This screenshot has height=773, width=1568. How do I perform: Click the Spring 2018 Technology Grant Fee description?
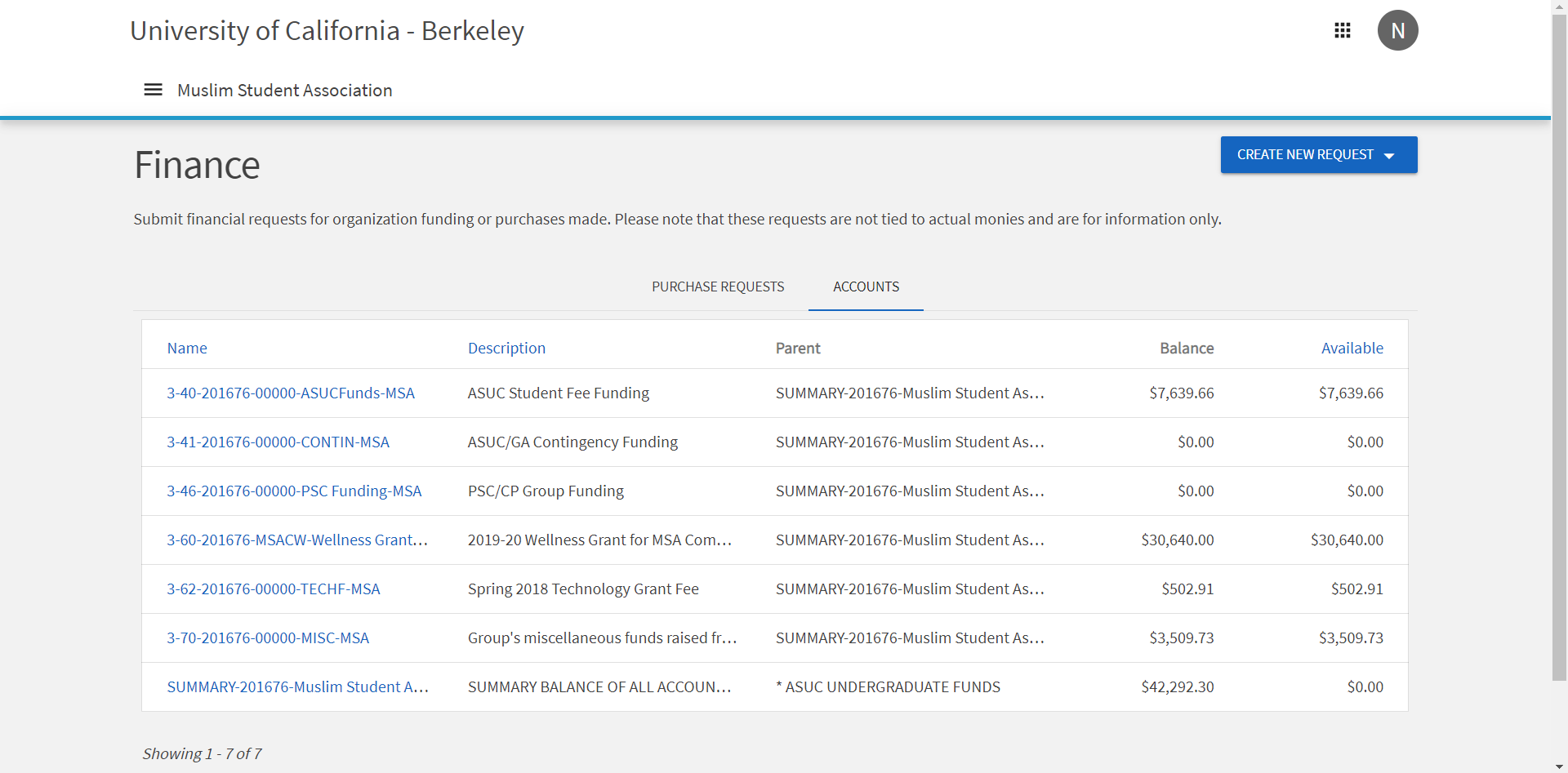tap(583, 589)
